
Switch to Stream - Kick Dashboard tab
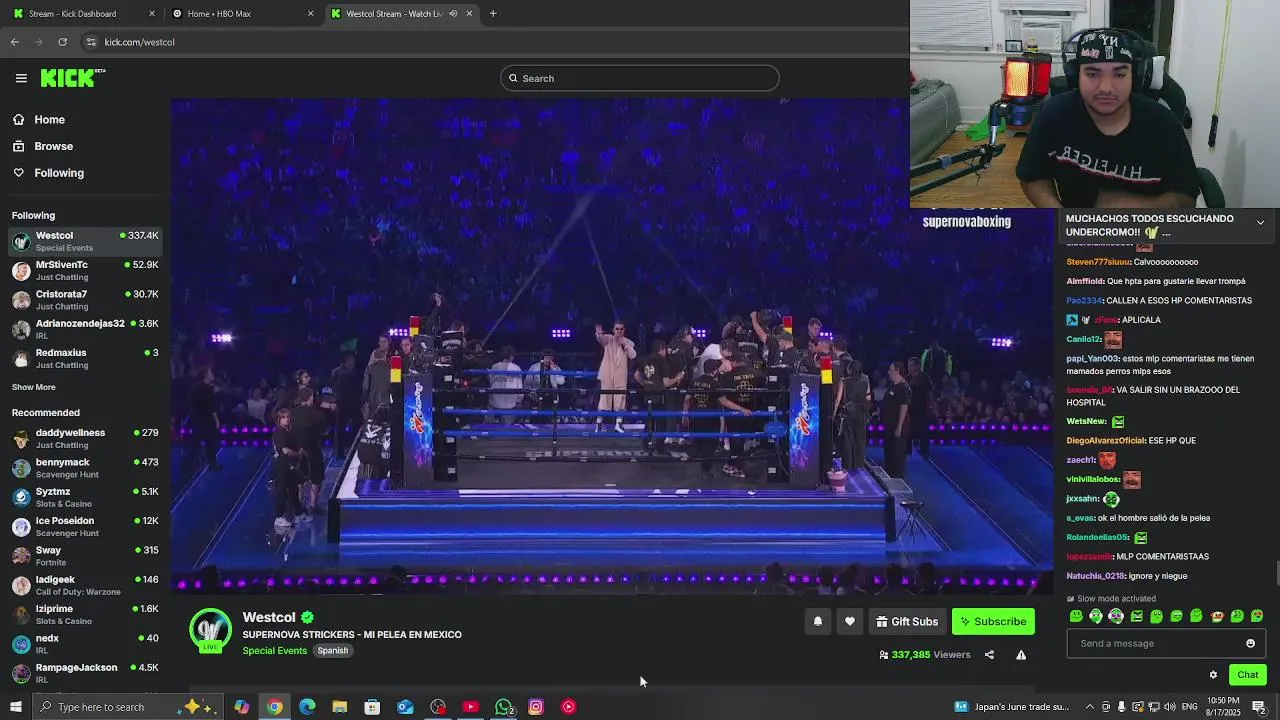pyautogui.click(x=81, y=14)
